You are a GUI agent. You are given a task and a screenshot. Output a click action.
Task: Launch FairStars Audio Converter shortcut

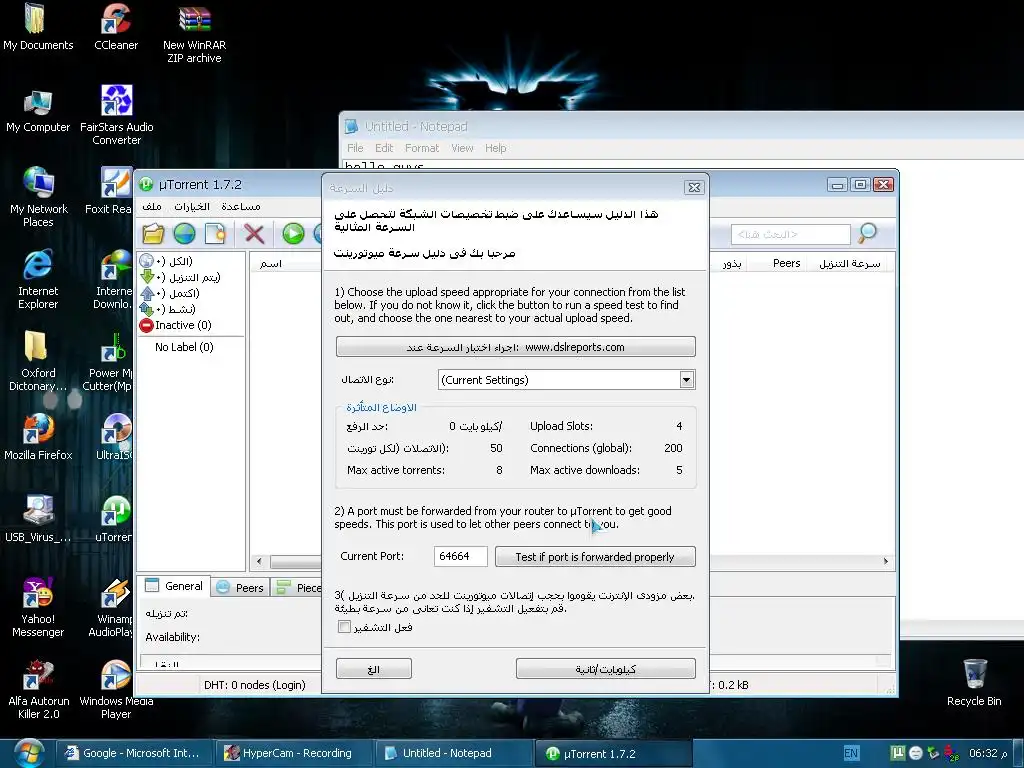pyautogui.click(x=116, y=115)
